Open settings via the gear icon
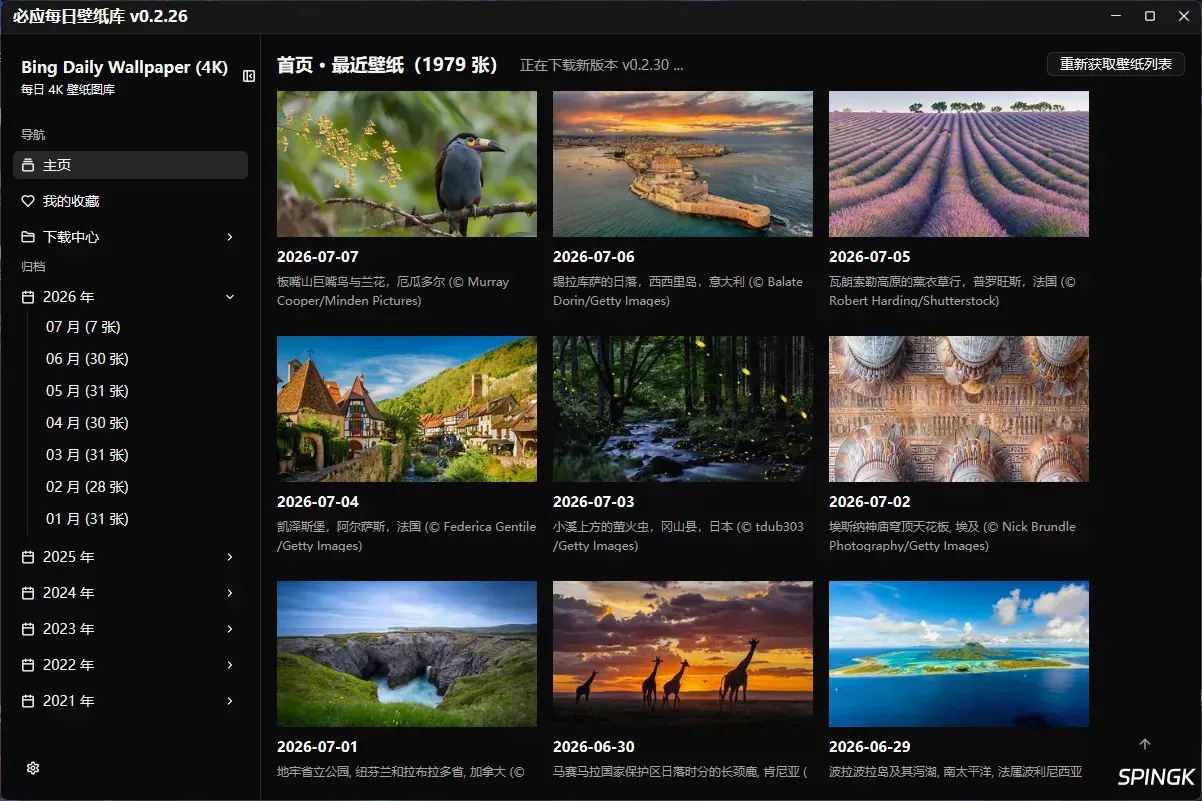The image size is (1202, 801). pyautogui.click(x=33, y=768)
